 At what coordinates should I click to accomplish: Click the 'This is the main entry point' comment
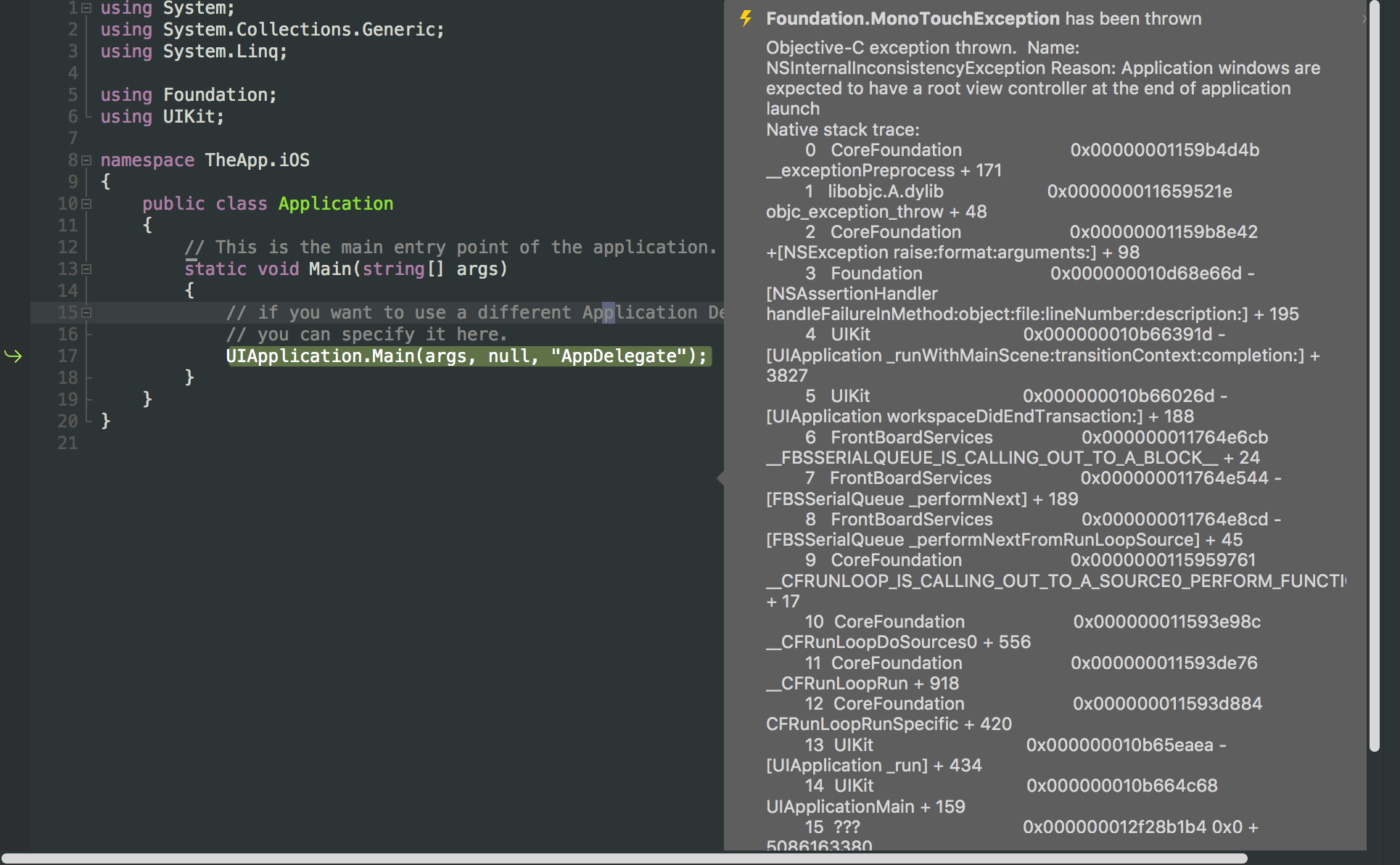click(450, 247)
